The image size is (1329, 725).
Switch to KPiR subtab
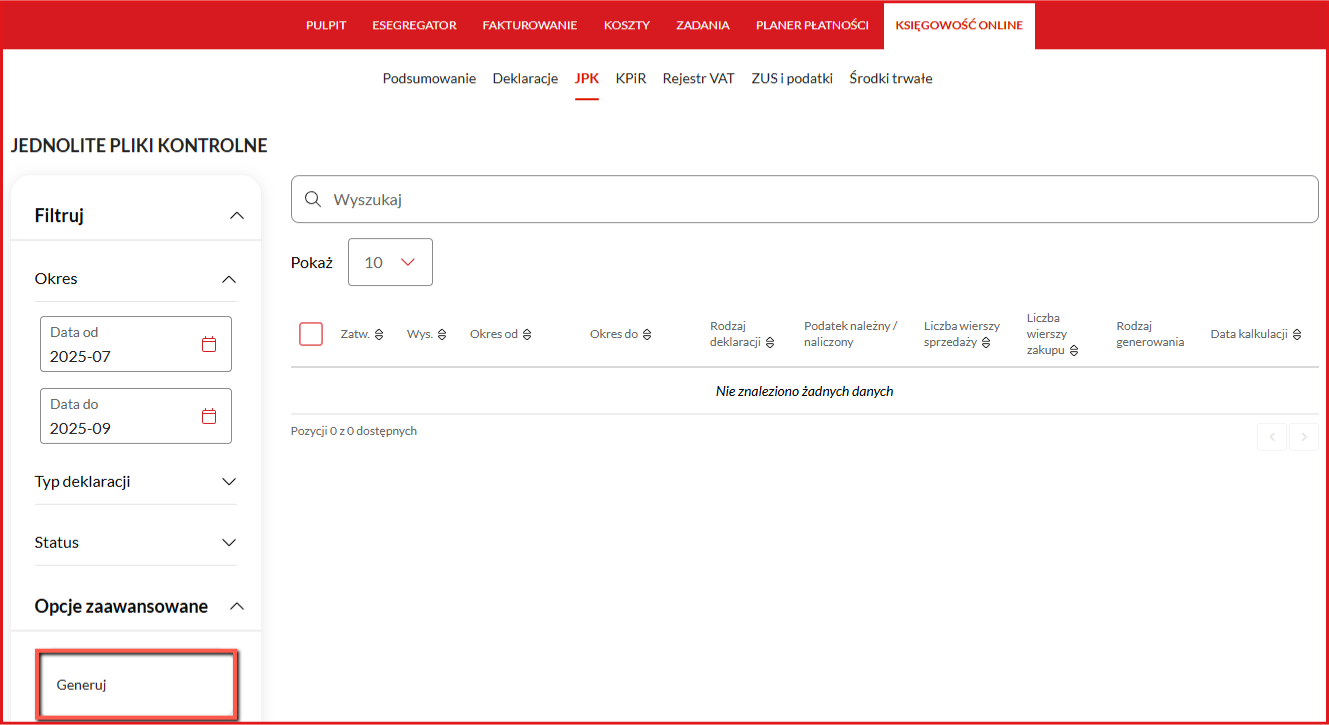pyautogui.click(x=631, y=78)
